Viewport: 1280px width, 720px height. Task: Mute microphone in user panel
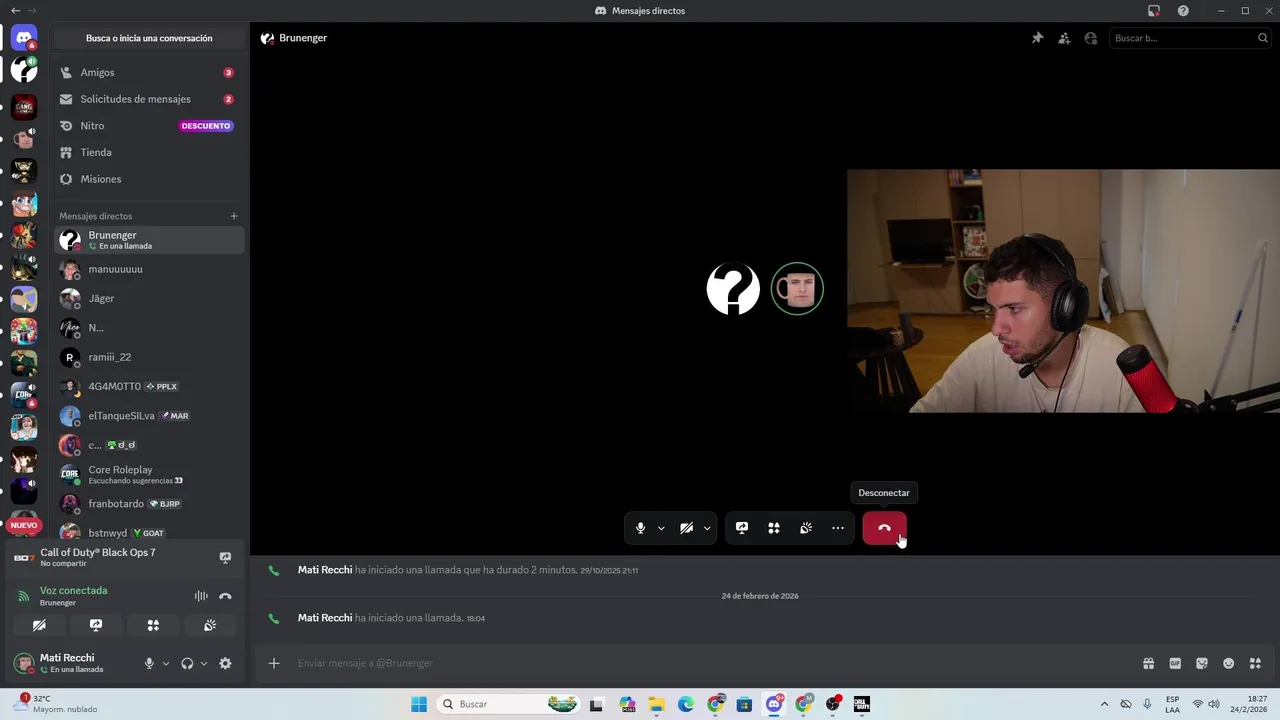point(149,663)
